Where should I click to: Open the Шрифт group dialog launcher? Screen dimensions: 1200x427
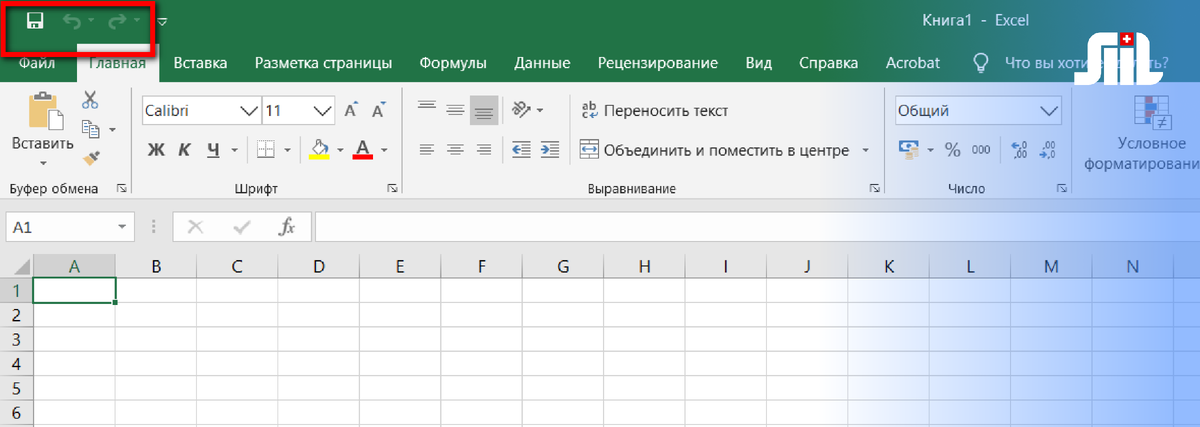[393, 188]
